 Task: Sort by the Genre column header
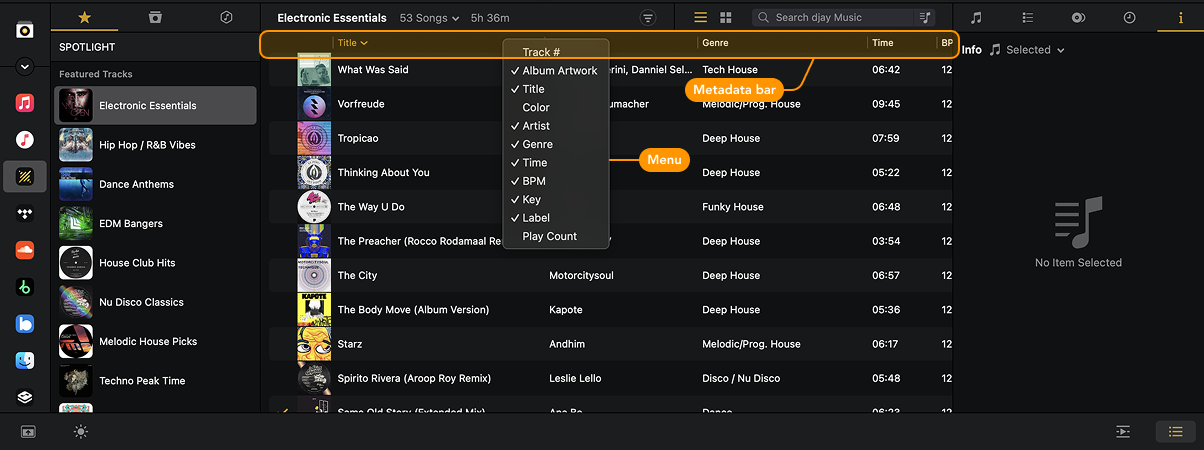715,43
